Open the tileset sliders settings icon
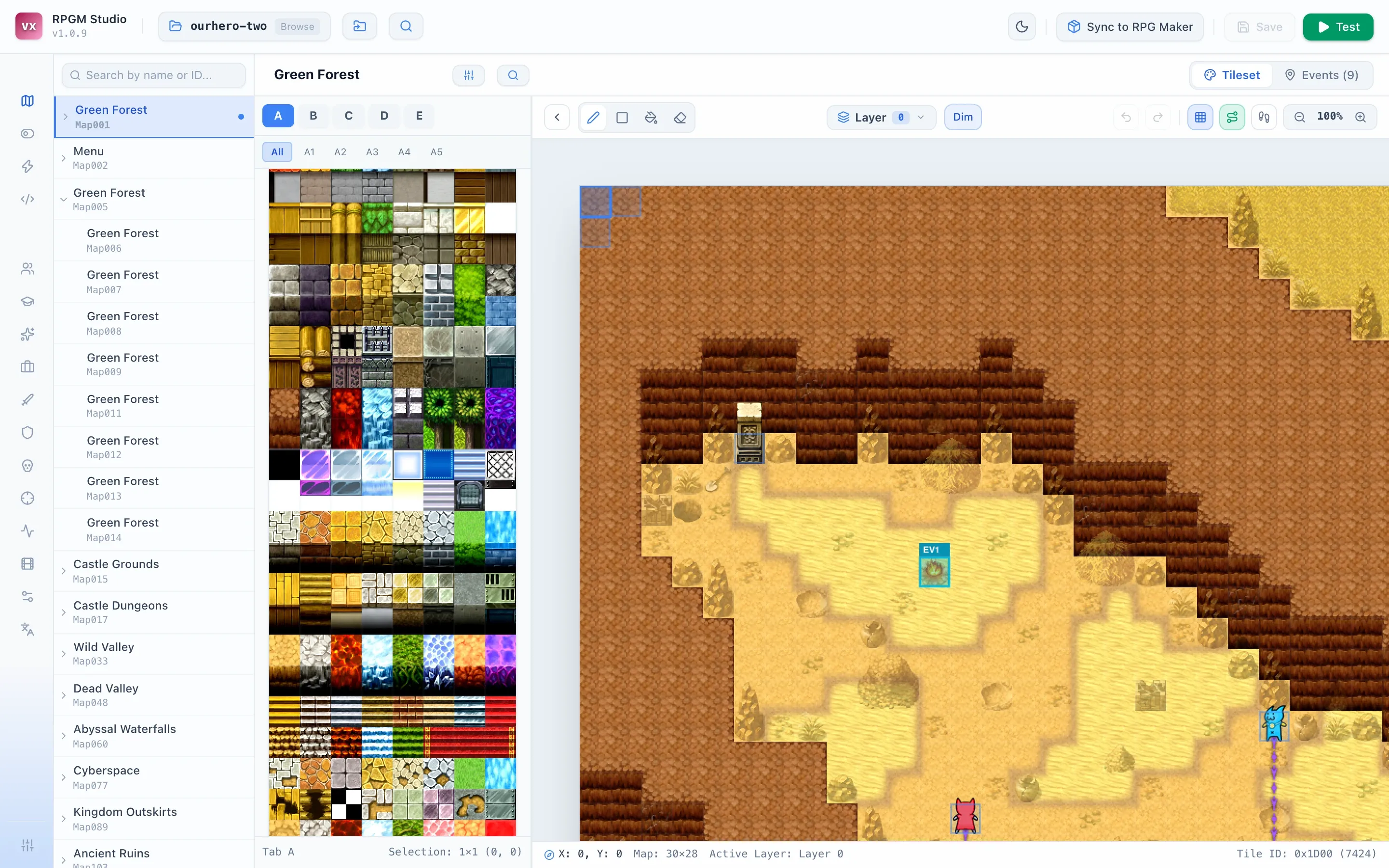The height and width of the screenshot is (868, 1389). (468, 75)
